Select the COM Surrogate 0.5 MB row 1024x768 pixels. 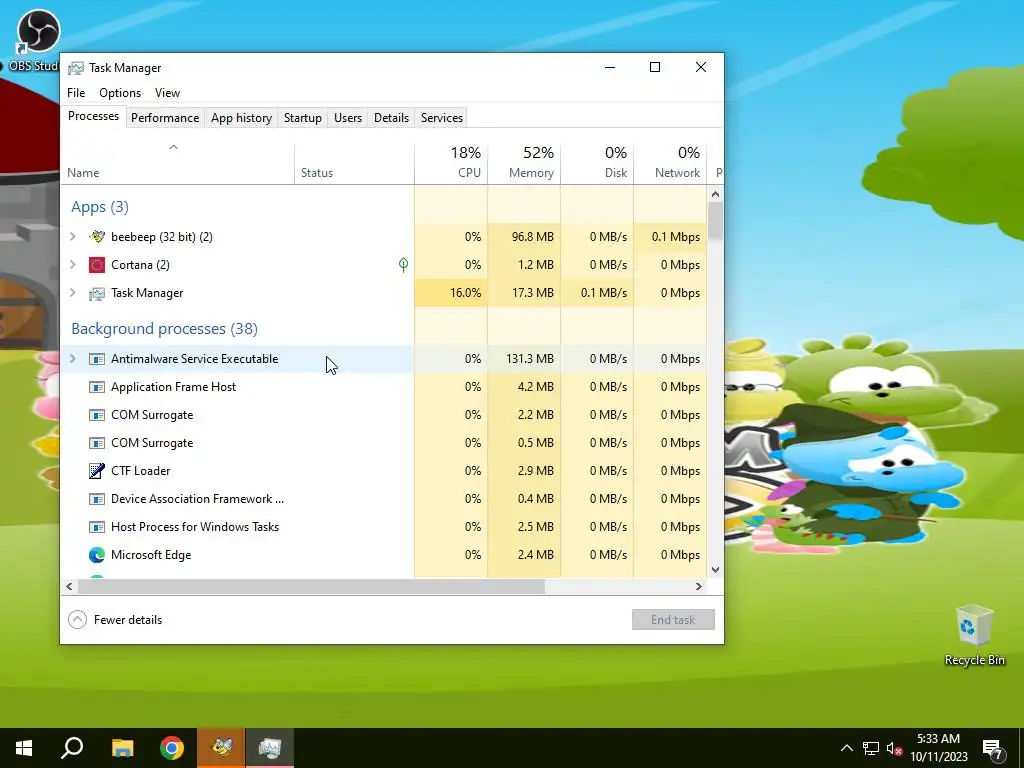(384, 443)
